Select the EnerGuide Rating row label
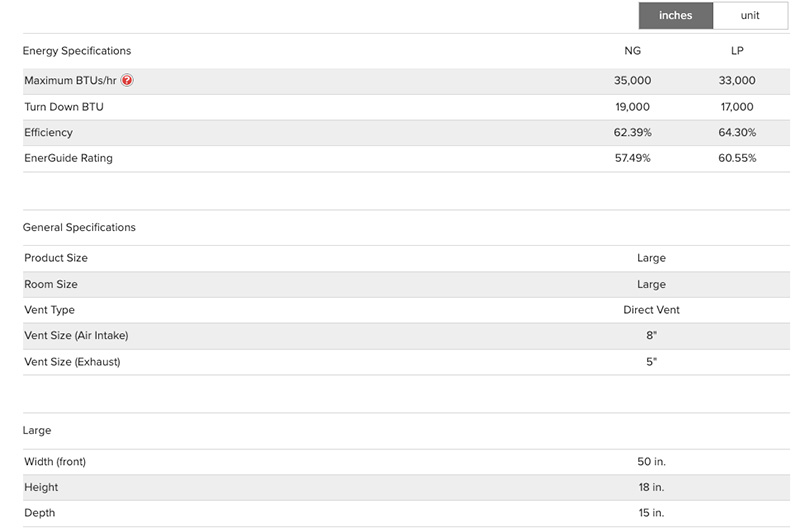Viewport: 800px width, 528px height. [x=68, y=158]
